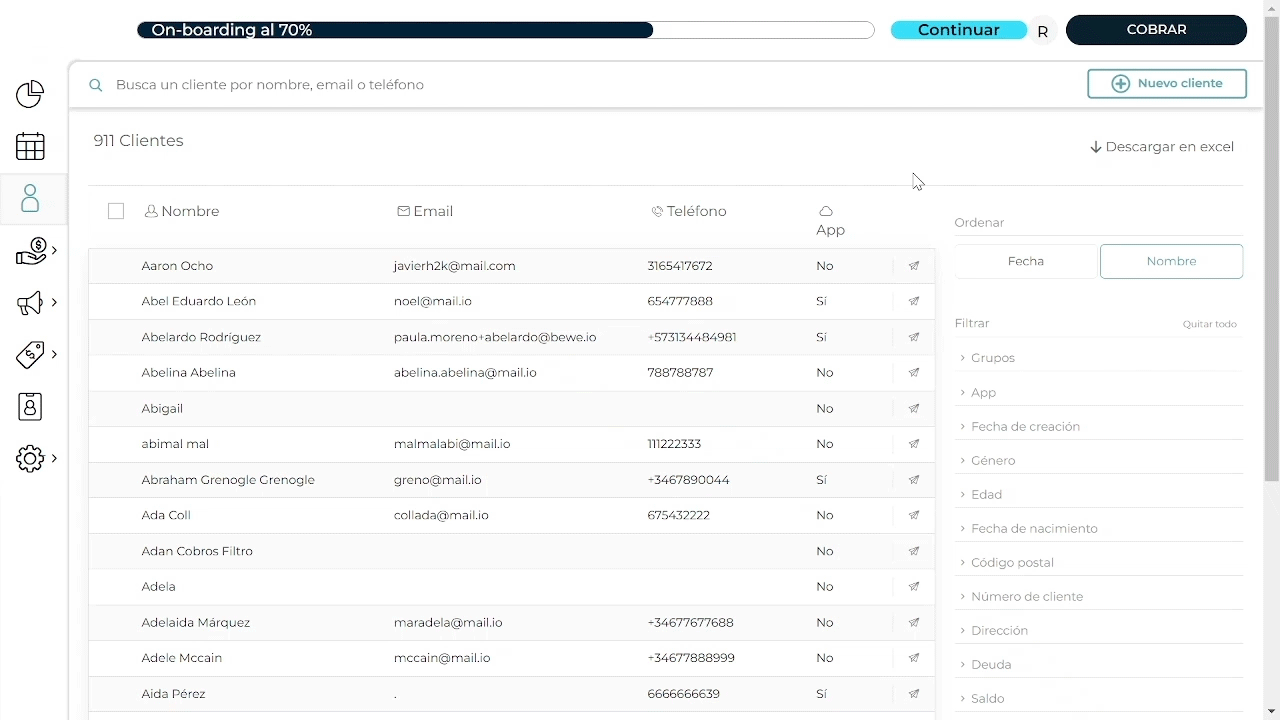The width and height of the screenshot is (1280, 720).
Task: Click the On-boarding al 70% progress bar
Action: click(x=506, y=30)
